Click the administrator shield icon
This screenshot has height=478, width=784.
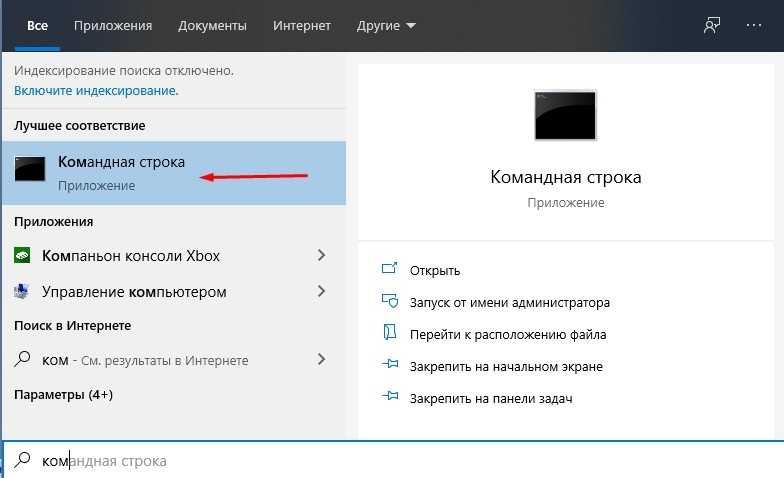390,300
